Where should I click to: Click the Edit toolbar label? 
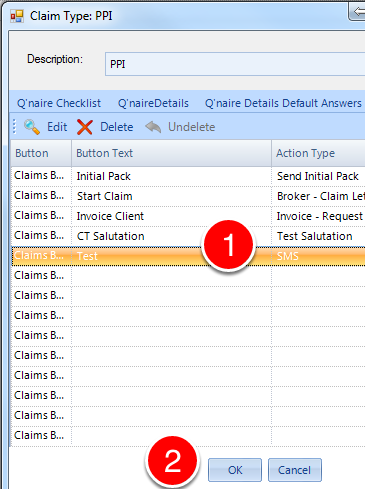(57, 127)
